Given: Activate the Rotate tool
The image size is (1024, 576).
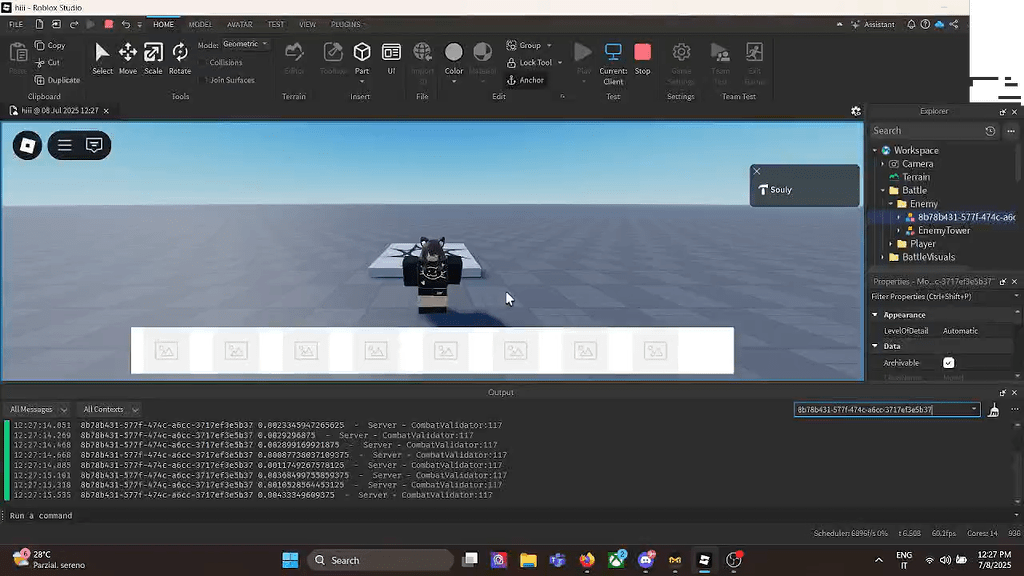Looking at the screenshot, I should point(180,55).
